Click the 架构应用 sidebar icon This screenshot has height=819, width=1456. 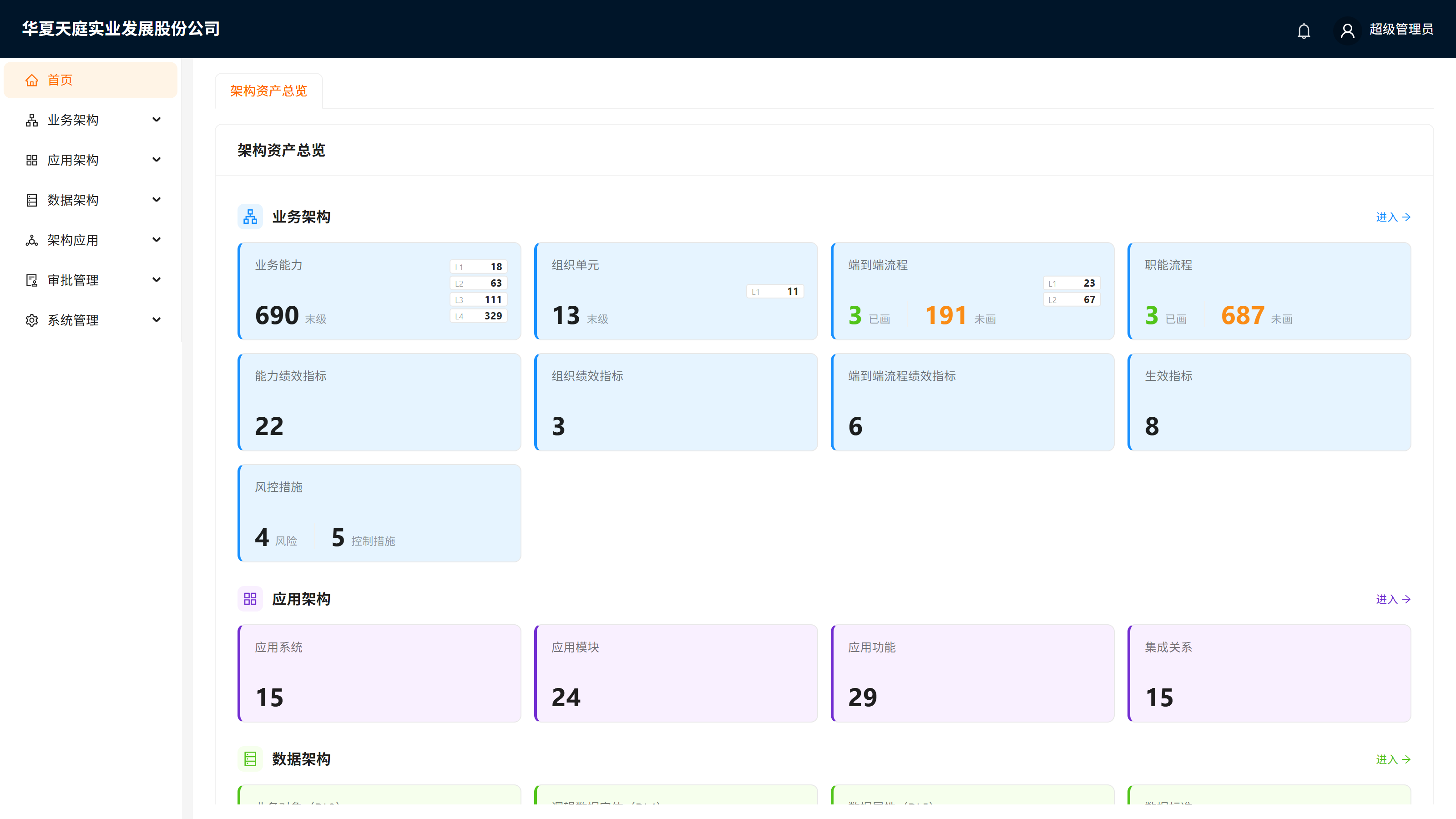pos(32,240)
